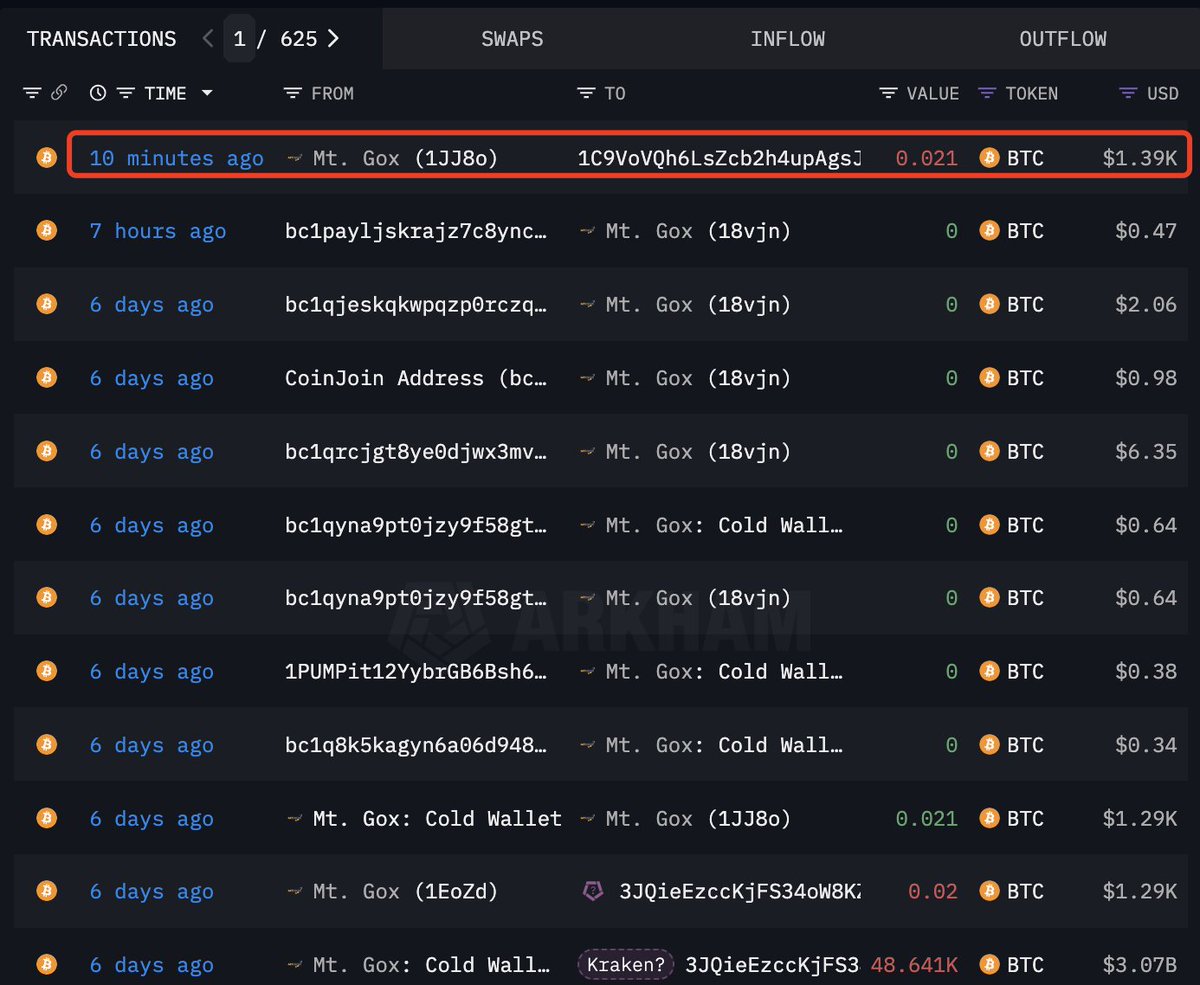Click the leftmost filter icon in the header row

pyautogui.click(x=33, y=92)
